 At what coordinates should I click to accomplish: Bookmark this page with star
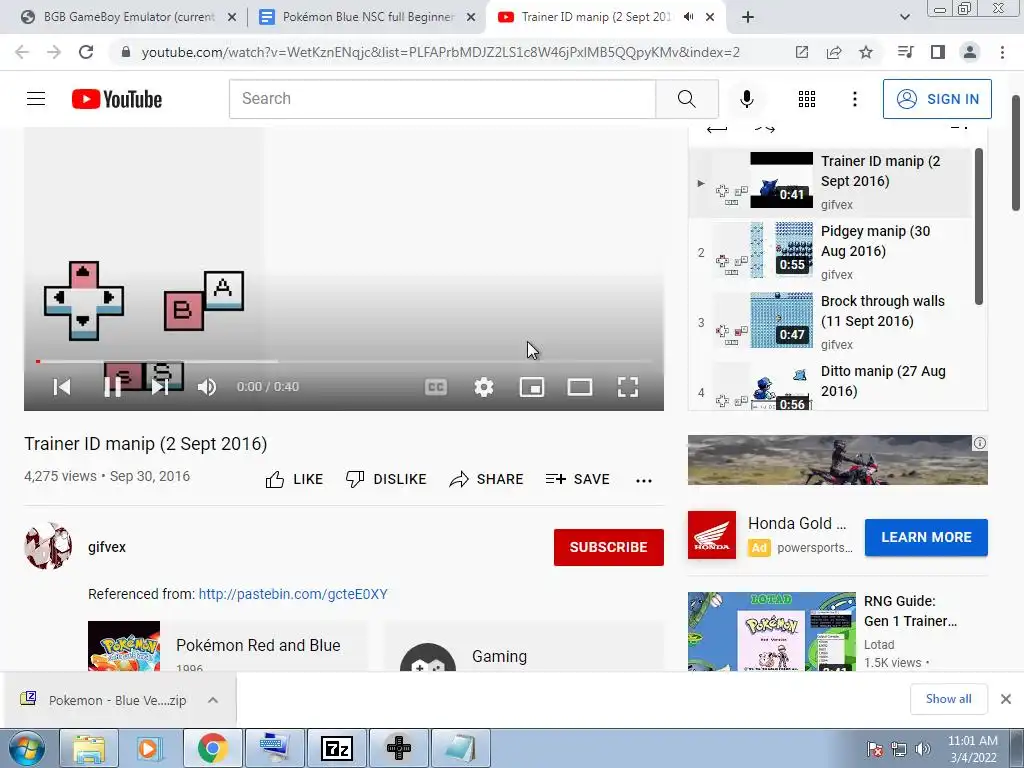[x=866, y=52]
